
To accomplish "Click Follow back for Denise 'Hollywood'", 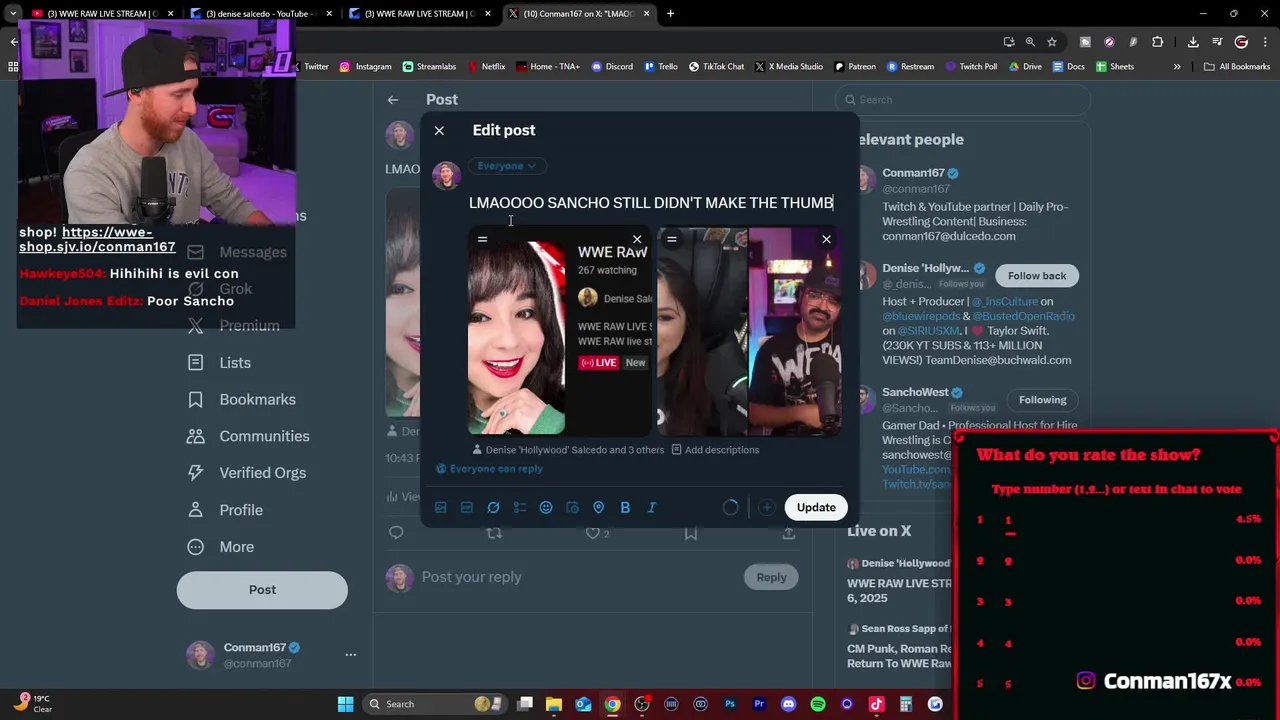I will pos(1037,276).
